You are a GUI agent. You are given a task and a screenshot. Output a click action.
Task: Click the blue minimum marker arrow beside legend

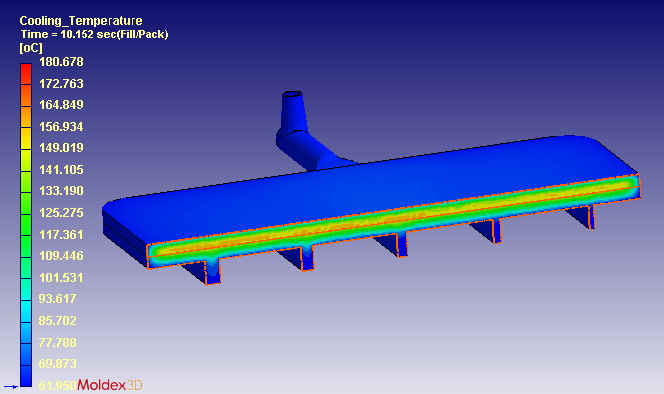click(11, 386)
